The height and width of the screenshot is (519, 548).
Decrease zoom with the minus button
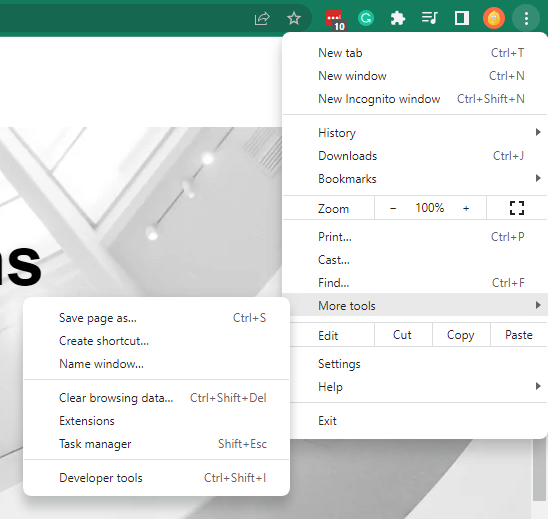(x=393, y=208)
